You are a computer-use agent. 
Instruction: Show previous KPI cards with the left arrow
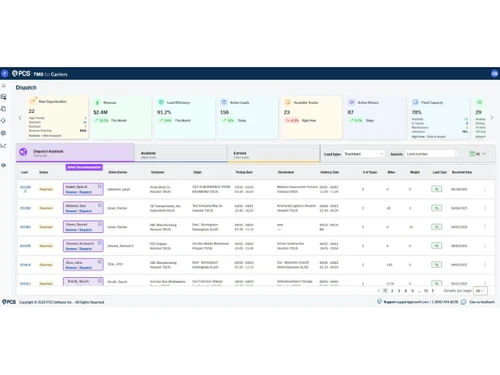coord(20,118)
